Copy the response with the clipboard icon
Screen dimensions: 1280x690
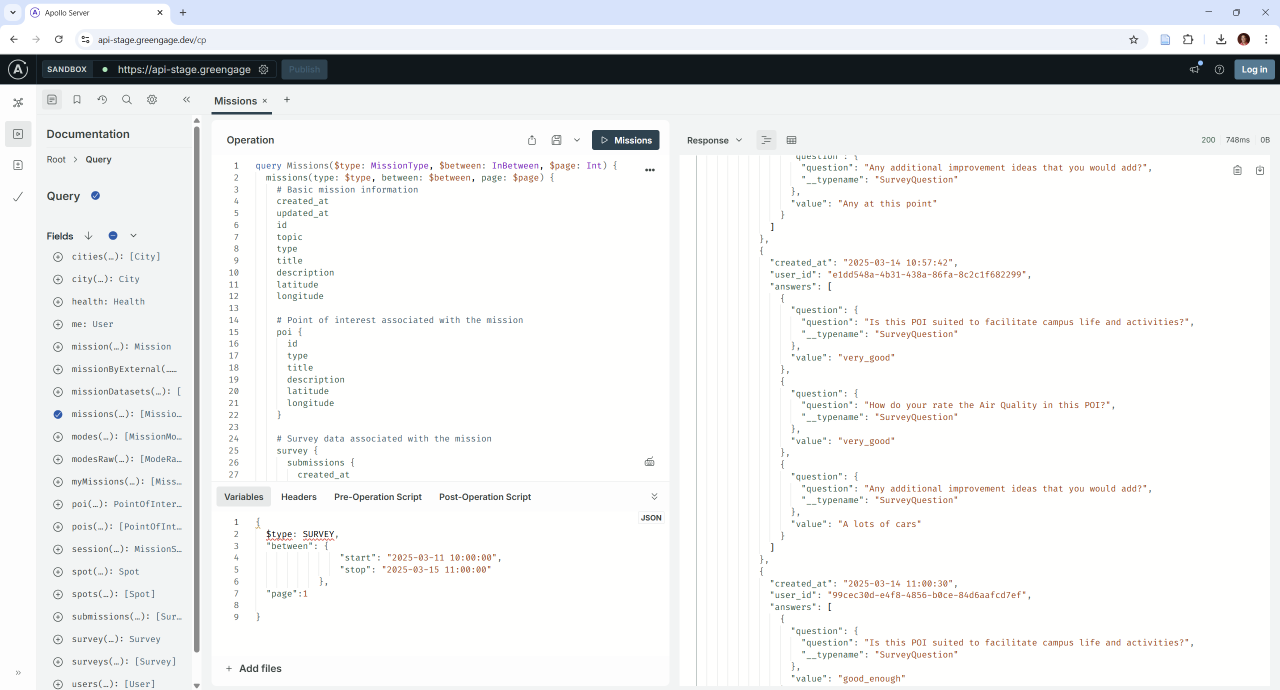(x=1237, y=171)
